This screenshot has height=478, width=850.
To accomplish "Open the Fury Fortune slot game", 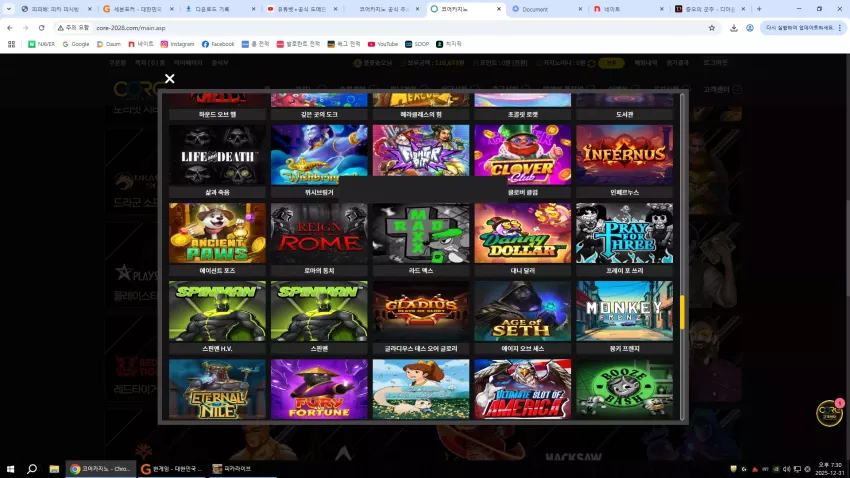I will [319, 389].
